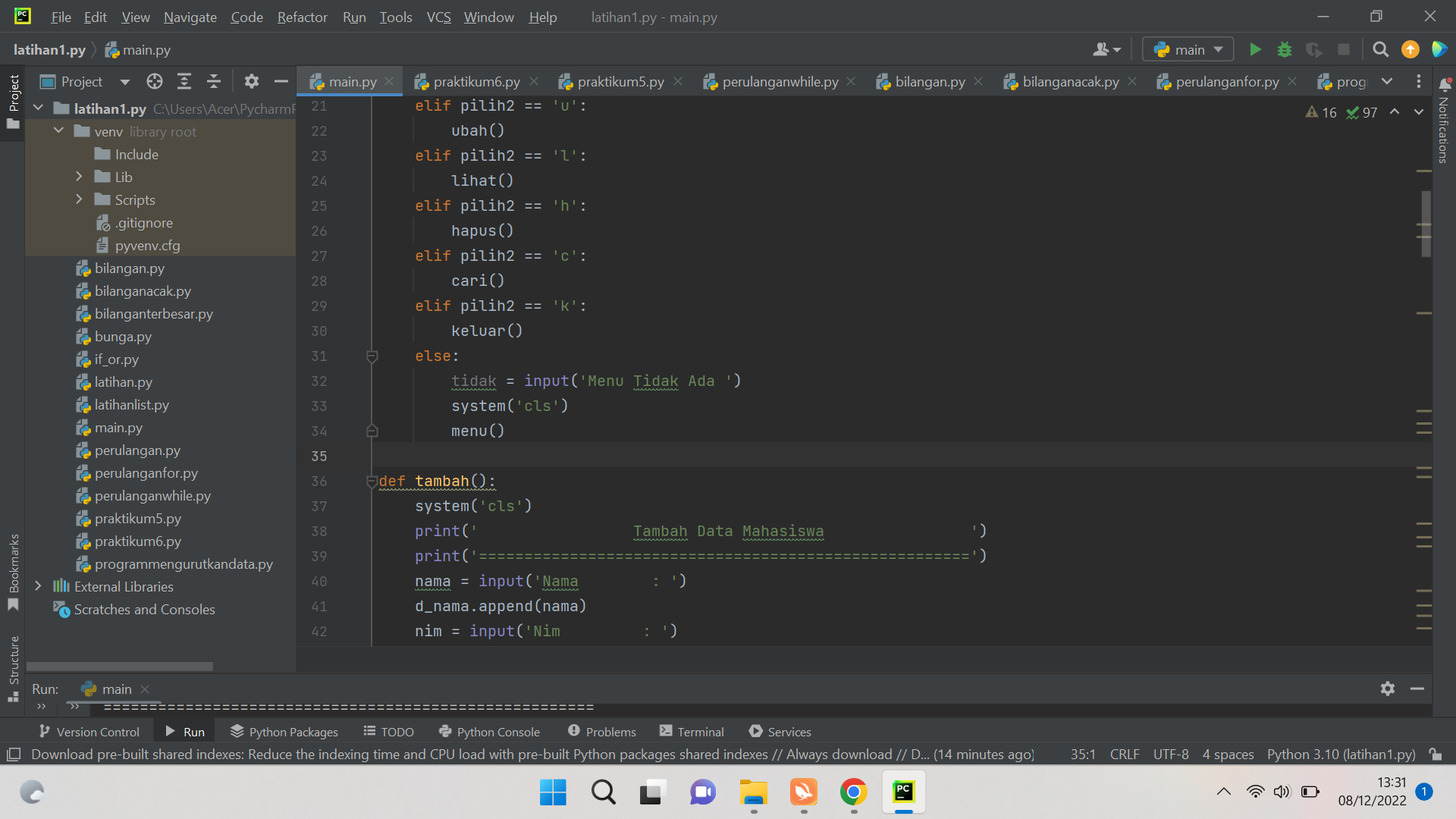Switch to the praktikum5.py tab
1456x819 pixels.
pos(620,81)
